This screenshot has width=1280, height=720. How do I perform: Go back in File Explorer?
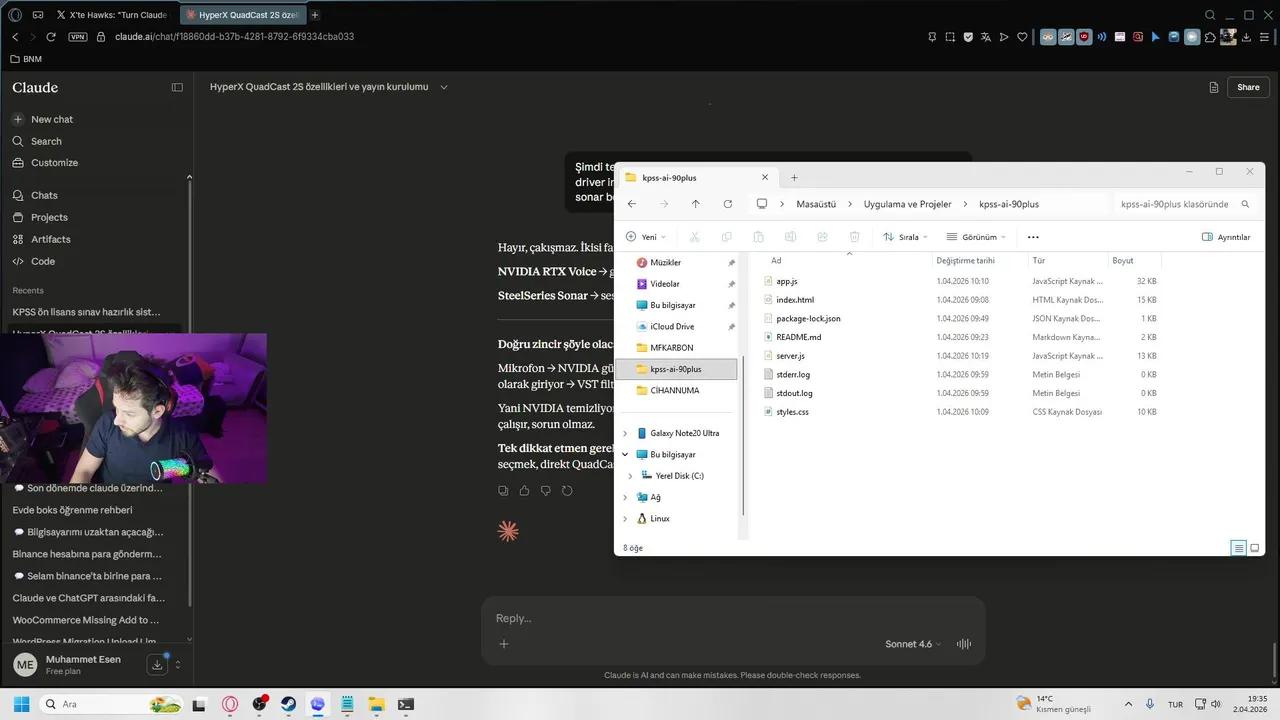tap(632, 204)
